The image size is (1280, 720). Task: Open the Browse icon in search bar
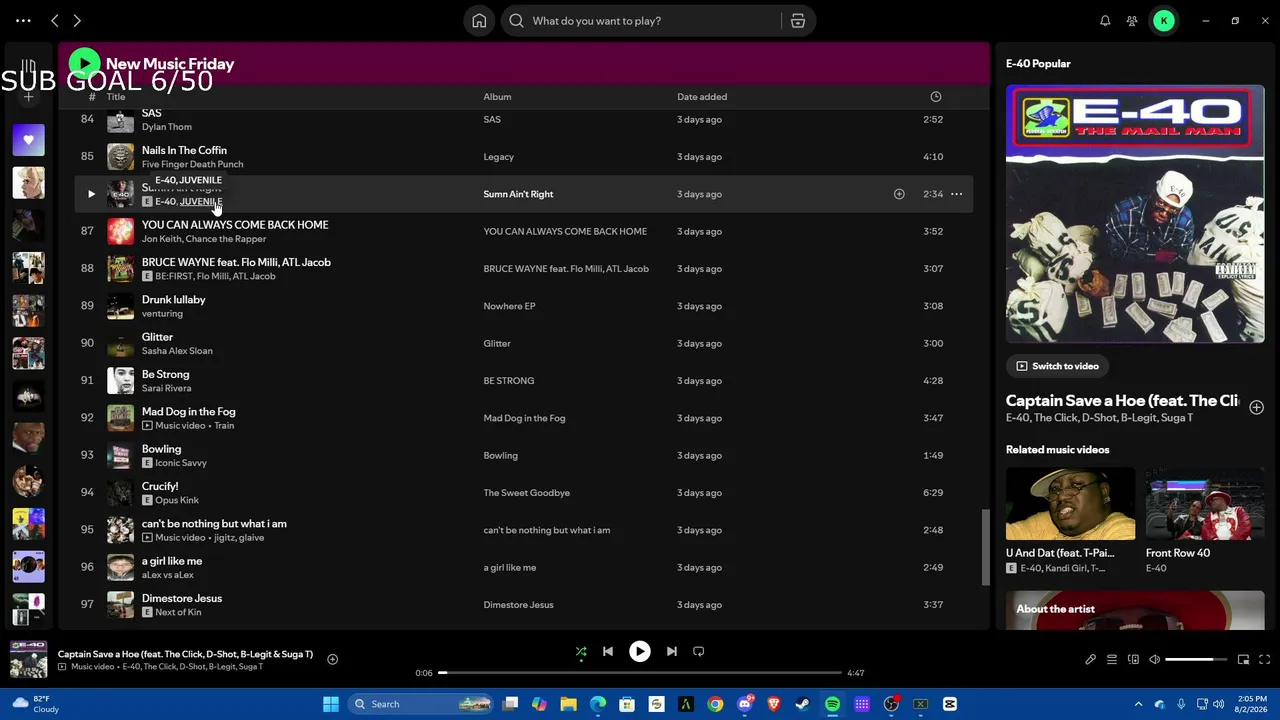click(x=798, y=21)
